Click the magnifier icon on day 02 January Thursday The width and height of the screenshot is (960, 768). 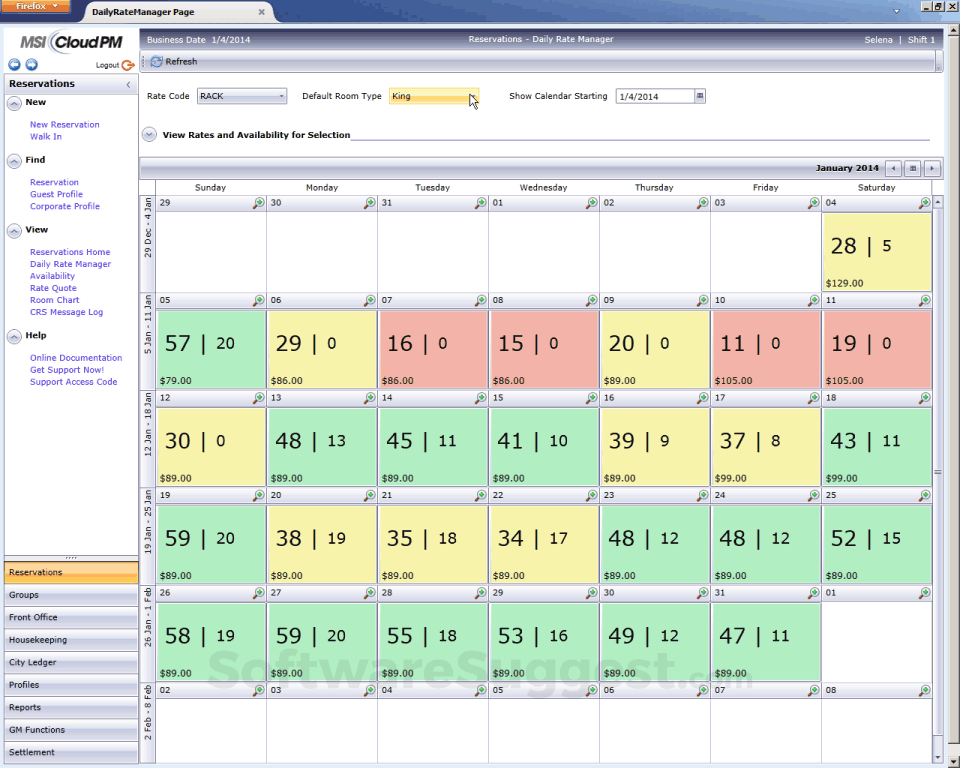pyautogui.click(x=702, y=203)
